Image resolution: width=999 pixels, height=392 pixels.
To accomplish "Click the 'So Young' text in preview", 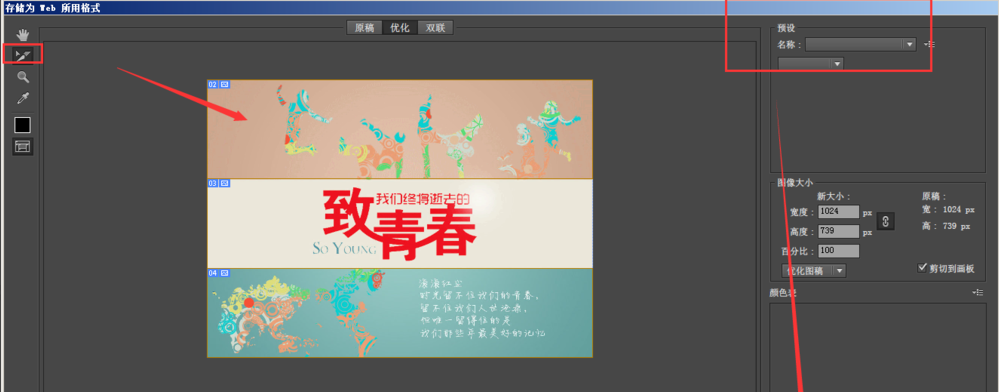I will [x=344, y=248].
